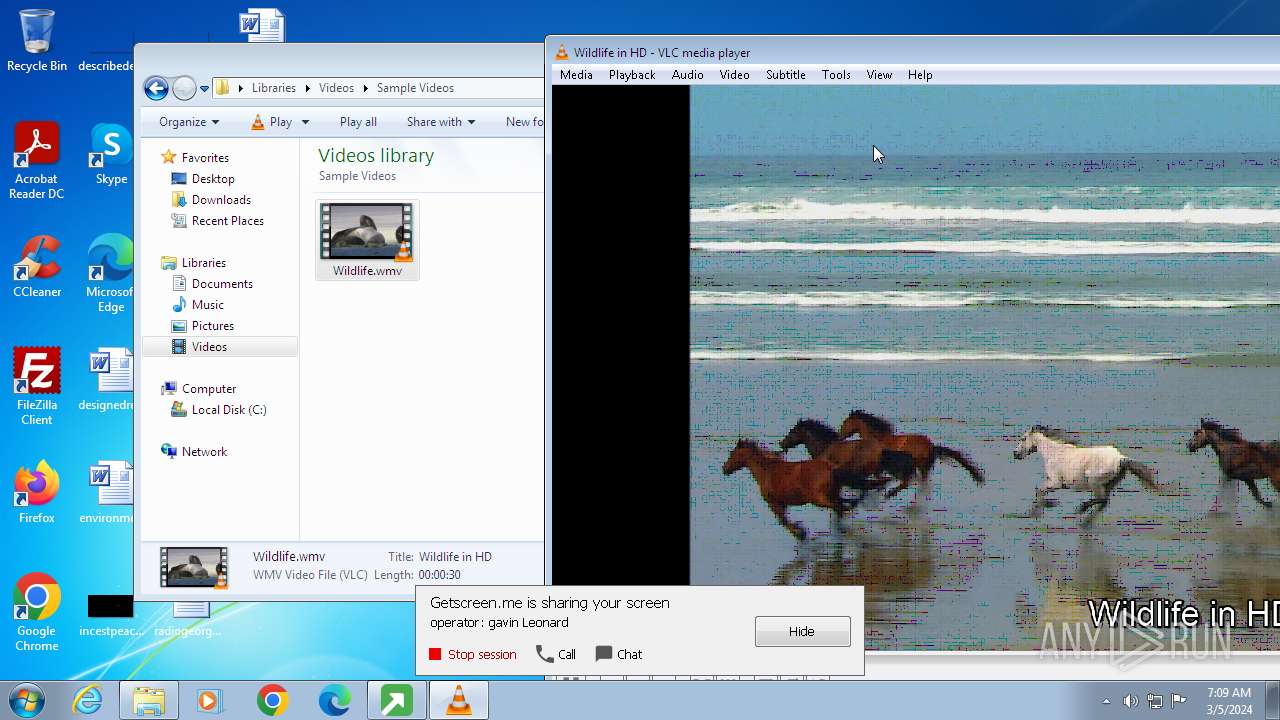Click the VLC cone taskbar icon
This screenshot has width=1280, height=720.
(x=458, y=700)
